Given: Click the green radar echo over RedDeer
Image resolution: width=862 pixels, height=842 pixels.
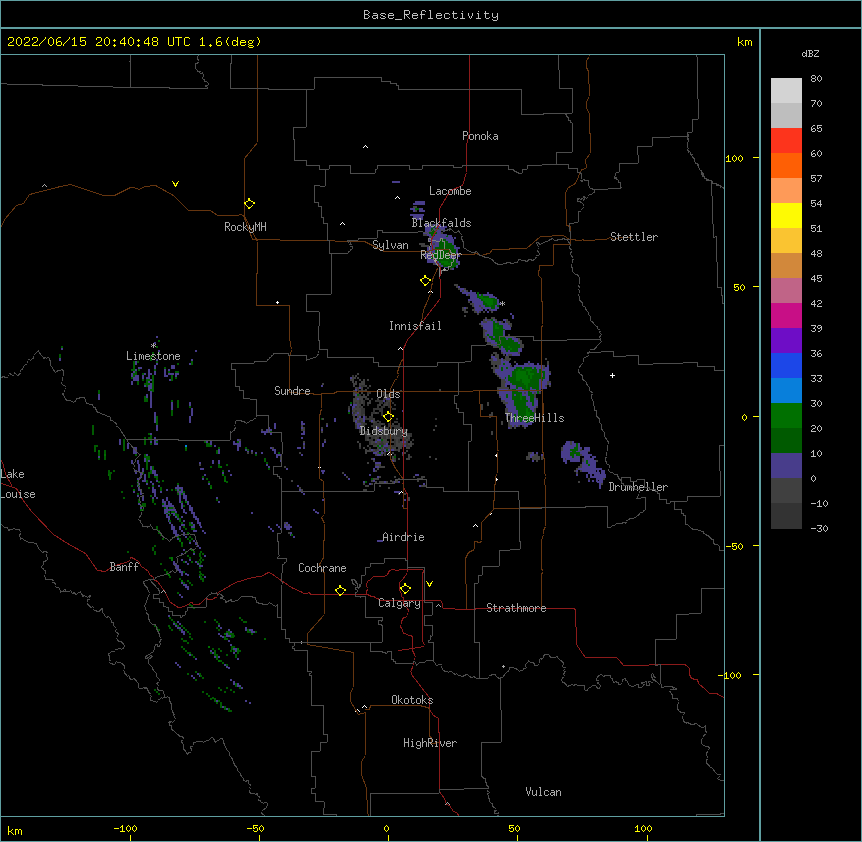Looking at the screenshot, I should coord(444,254).
